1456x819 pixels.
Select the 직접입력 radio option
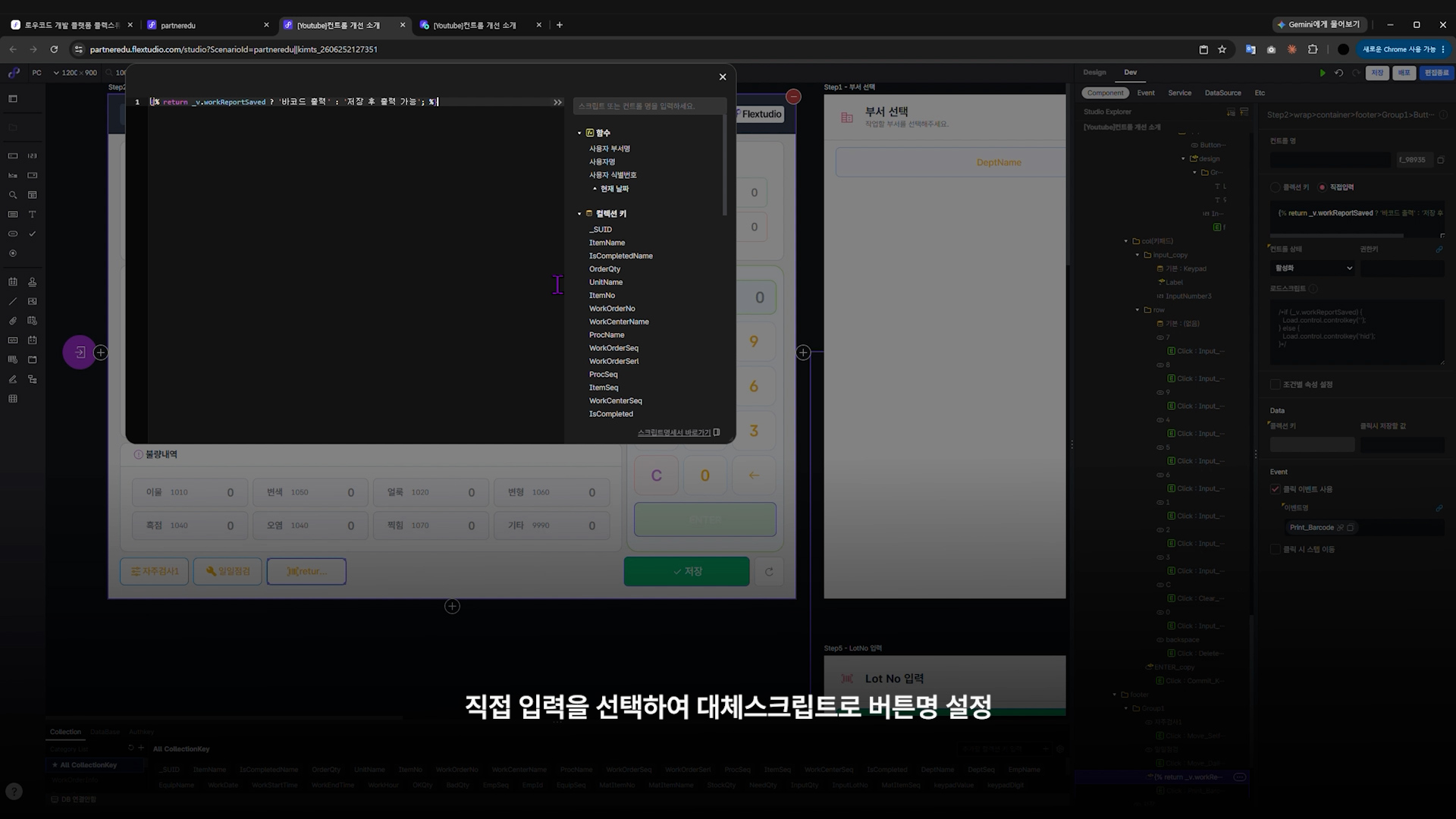click(1323, 187)
